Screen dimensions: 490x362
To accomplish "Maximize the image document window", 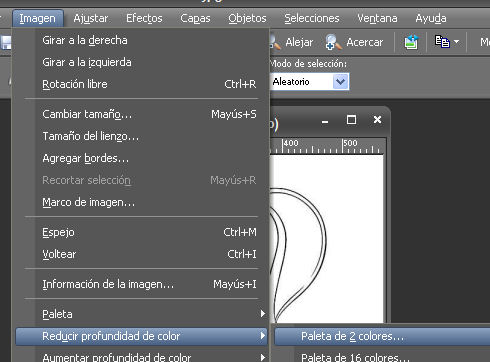I will pyautogui.click(x=351, y=120).
